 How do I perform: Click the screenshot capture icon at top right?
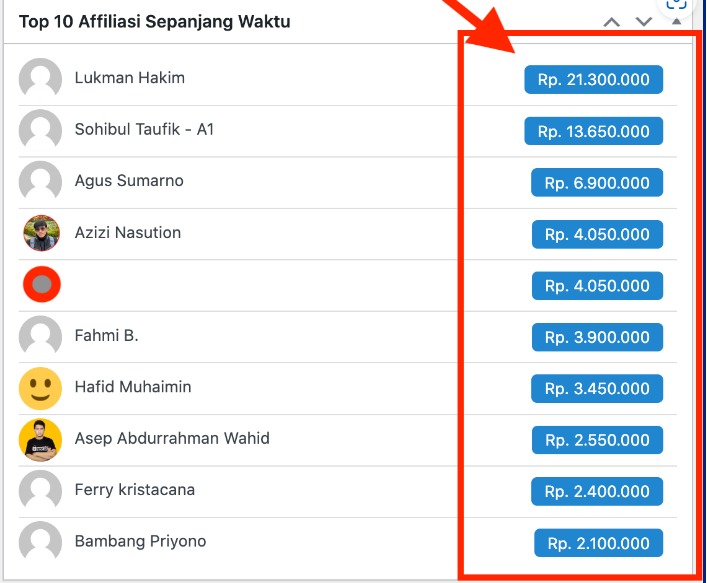click(676, 3)
